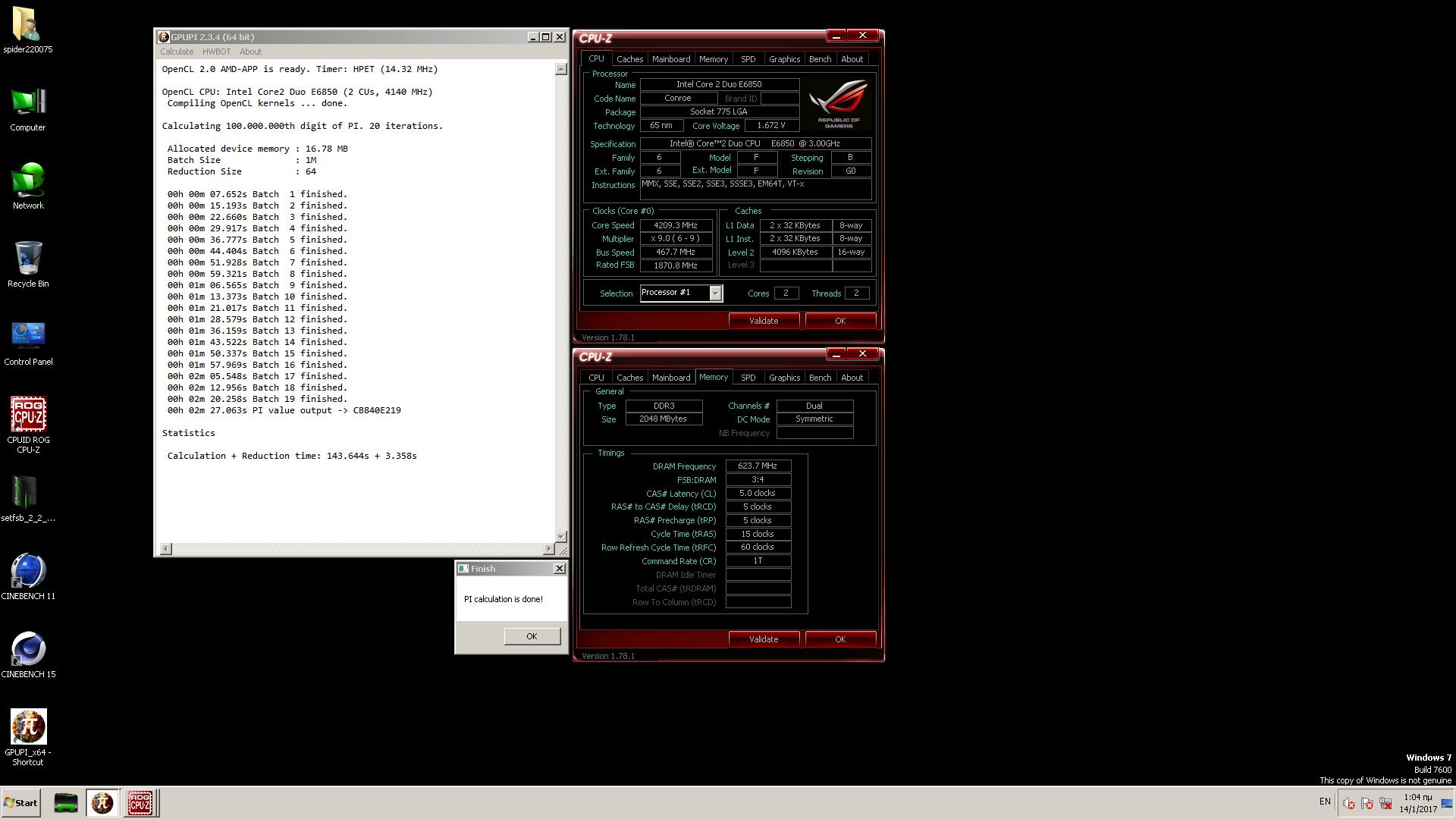Open Graphics tab in lower CPU-Z window
The width and height of the screenshot is (1456, 819).
coord(784,378)
